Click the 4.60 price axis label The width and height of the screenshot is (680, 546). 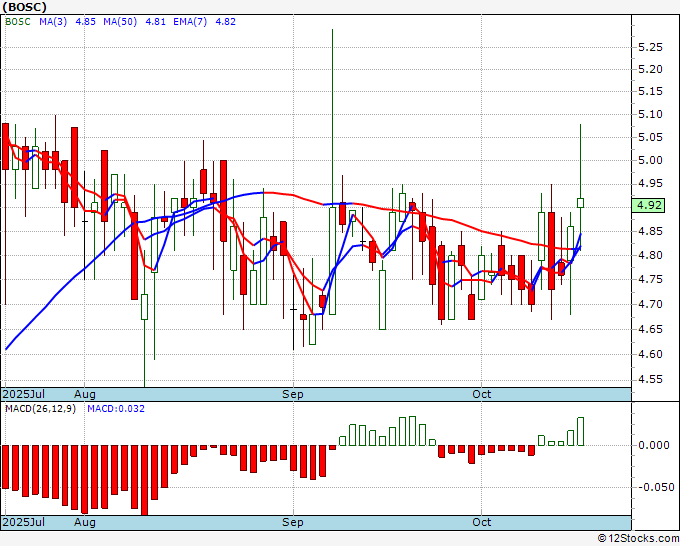click(651, 354)
